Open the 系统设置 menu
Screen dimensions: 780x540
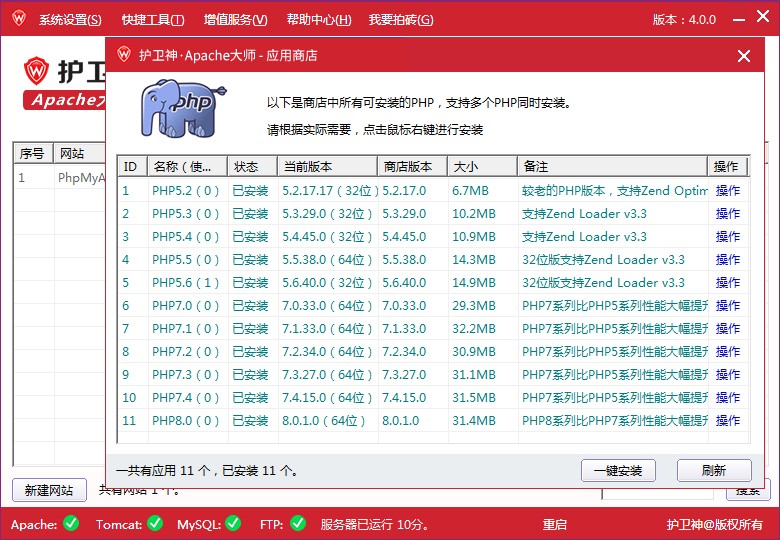(70, 20)
